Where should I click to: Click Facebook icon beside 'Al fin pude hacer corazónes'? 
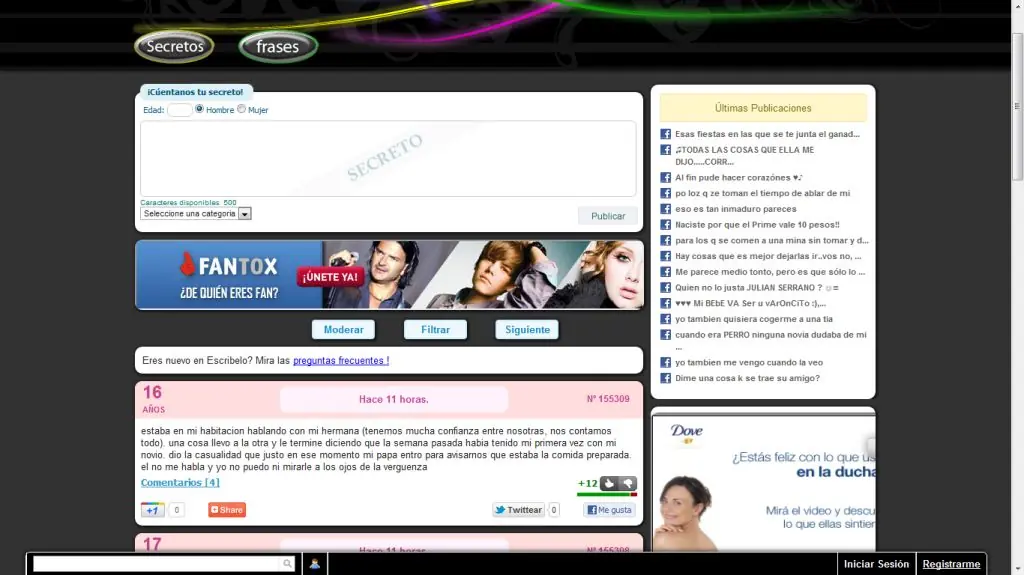coord(665,177)
